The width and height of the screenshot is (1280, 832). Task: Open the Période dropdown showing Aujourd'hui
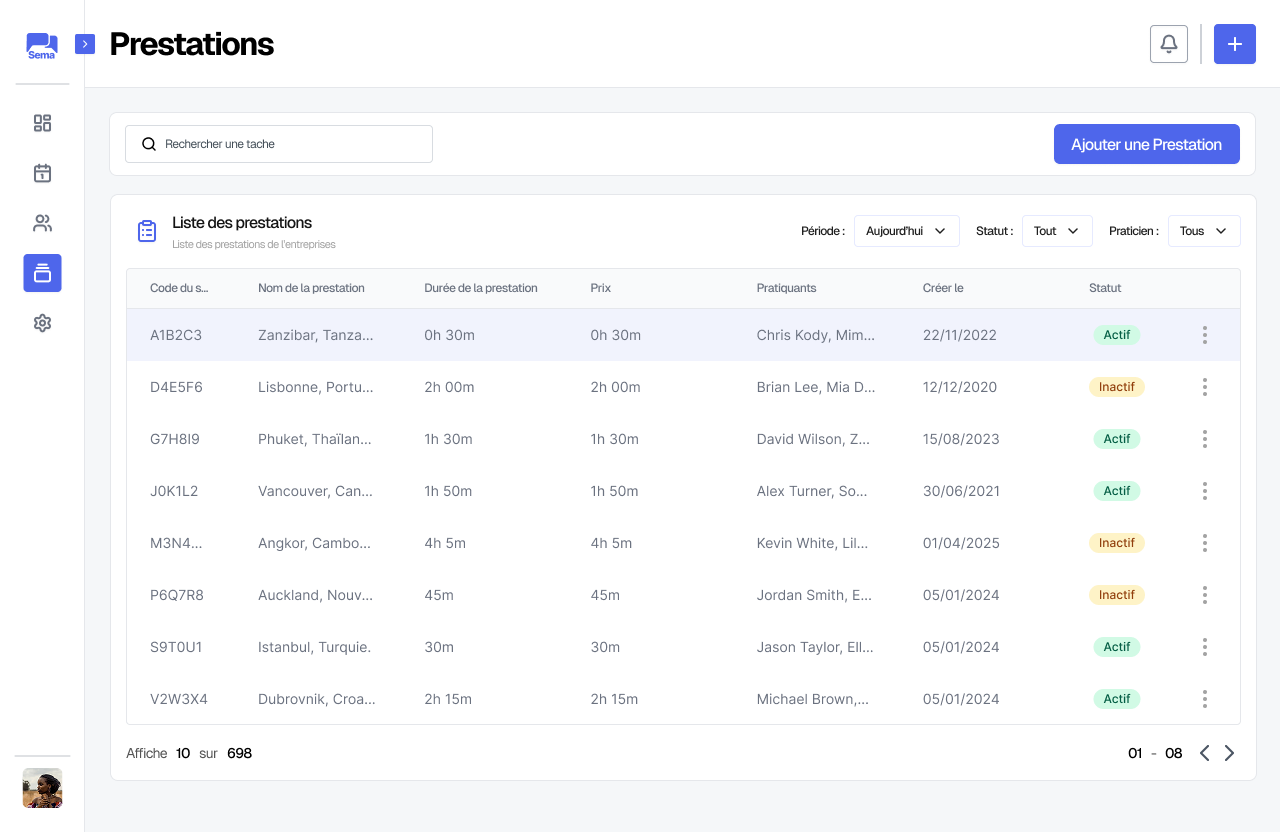pyautogui.click(x=906, y=231)
